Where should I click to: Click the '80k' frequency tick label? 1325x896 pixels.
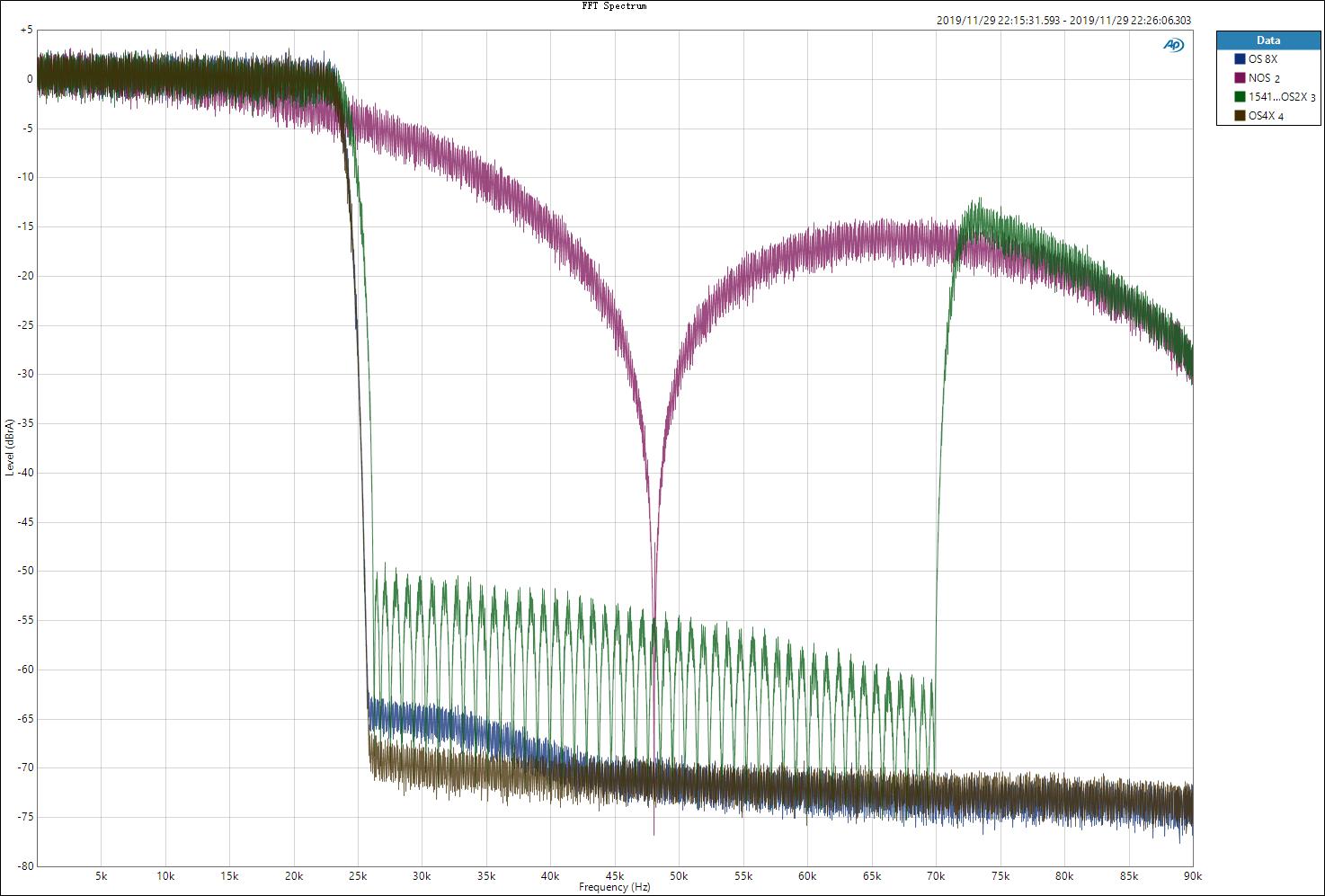pyautogui.click(x=1064, y=875)
